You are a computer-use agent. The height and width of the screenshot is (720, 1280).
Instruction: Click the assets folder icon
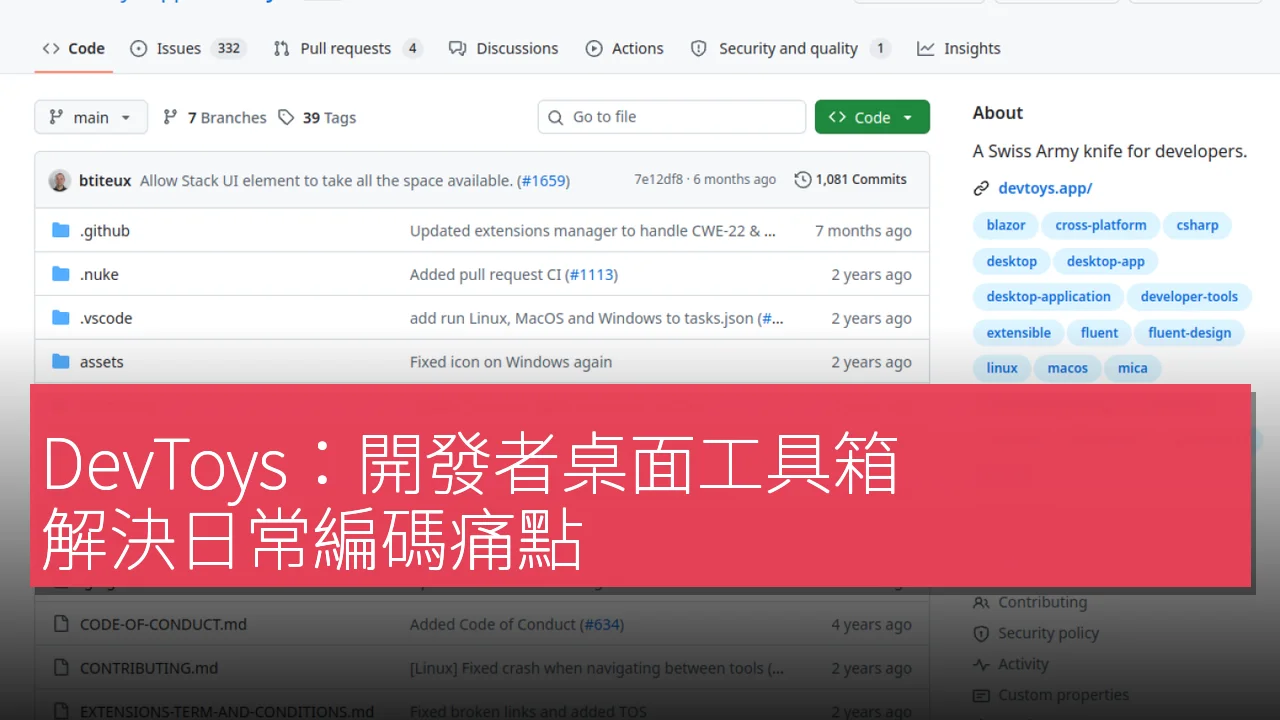60,362
